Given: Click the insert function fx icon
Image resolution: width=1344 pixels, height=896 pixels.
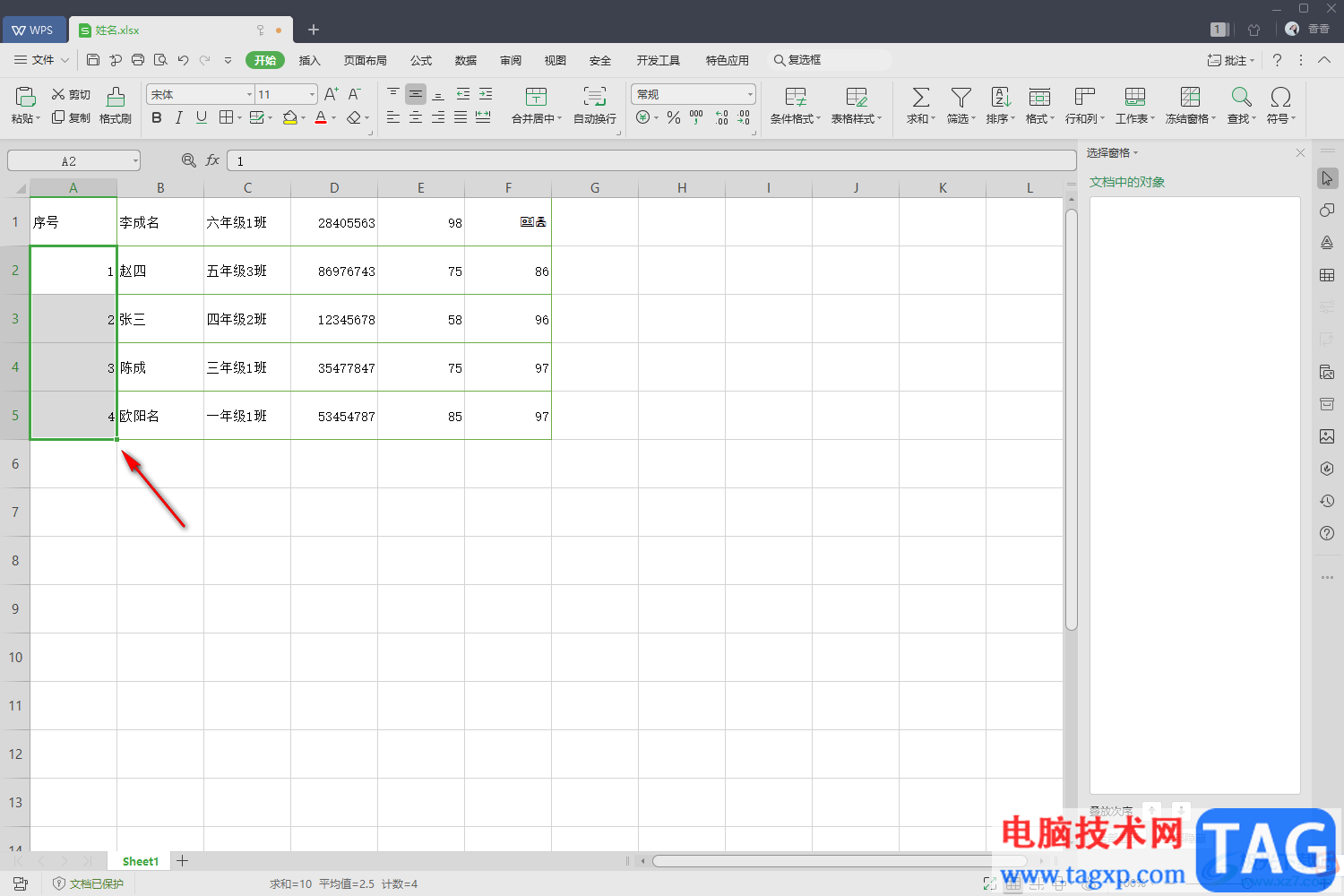Looking at the screenshot, I should point(212,160).
